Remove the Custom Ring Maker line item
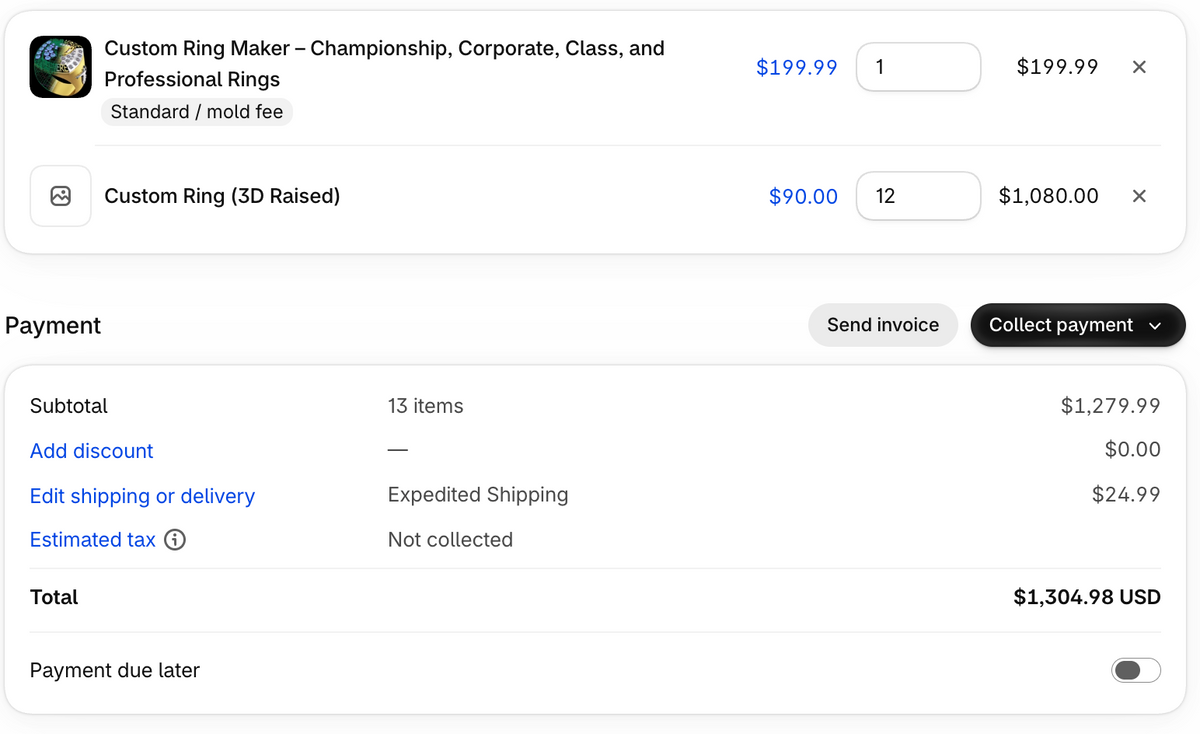1200x734 pixels. coord(1139,67)
